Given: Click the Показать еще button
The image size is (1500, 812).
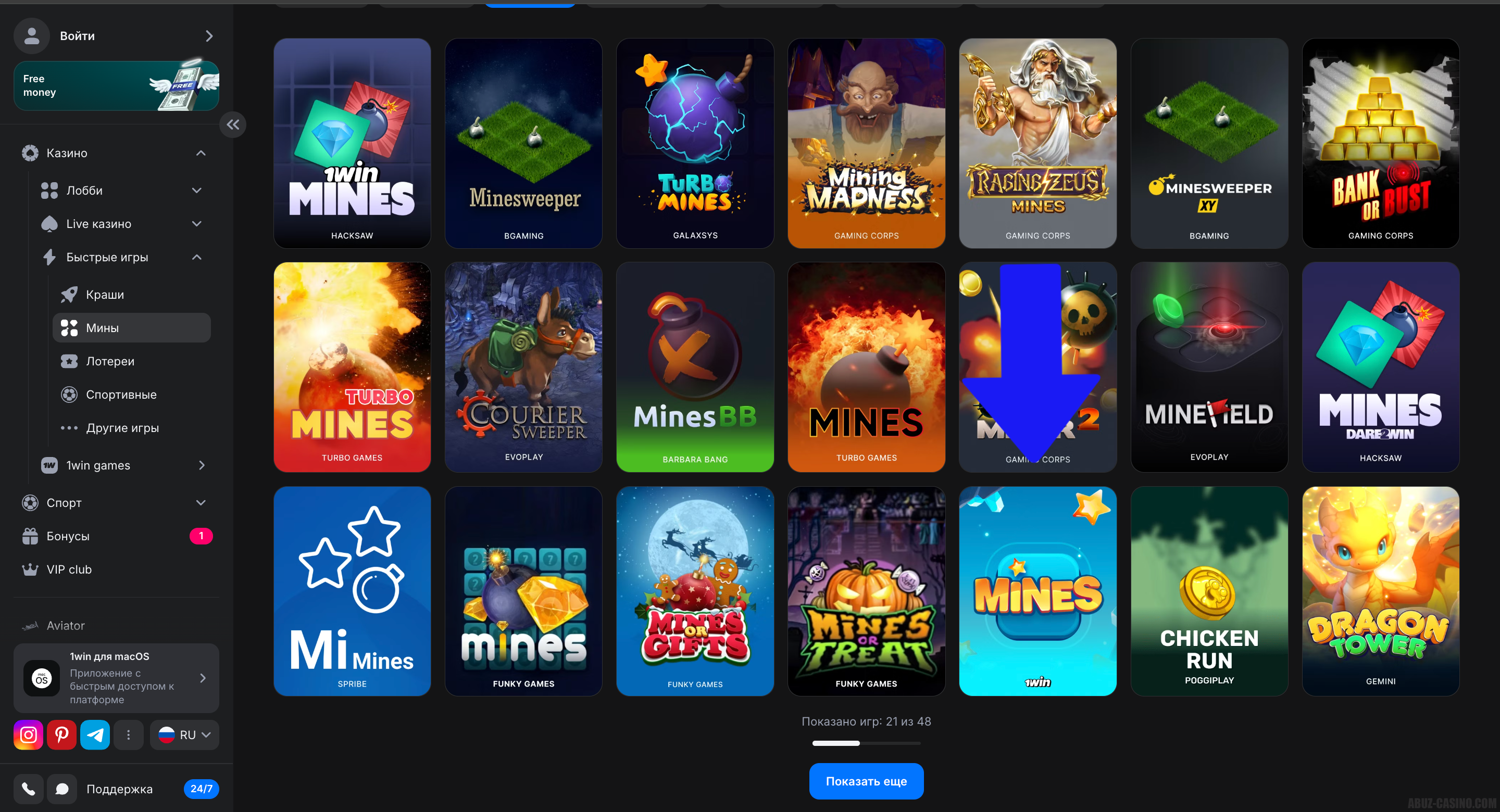Looking at the screenshot, I should [x=866, y=781].
